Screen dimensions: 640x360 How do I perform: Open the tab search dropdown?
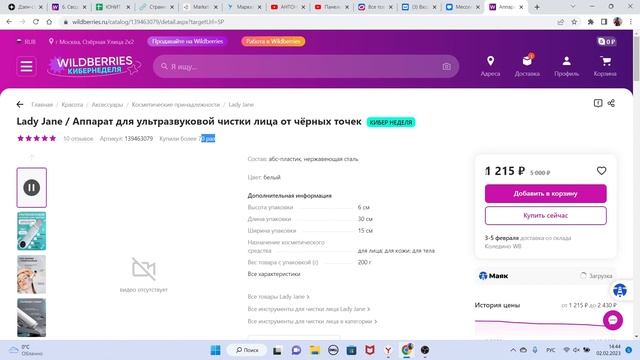pos(573,7)
